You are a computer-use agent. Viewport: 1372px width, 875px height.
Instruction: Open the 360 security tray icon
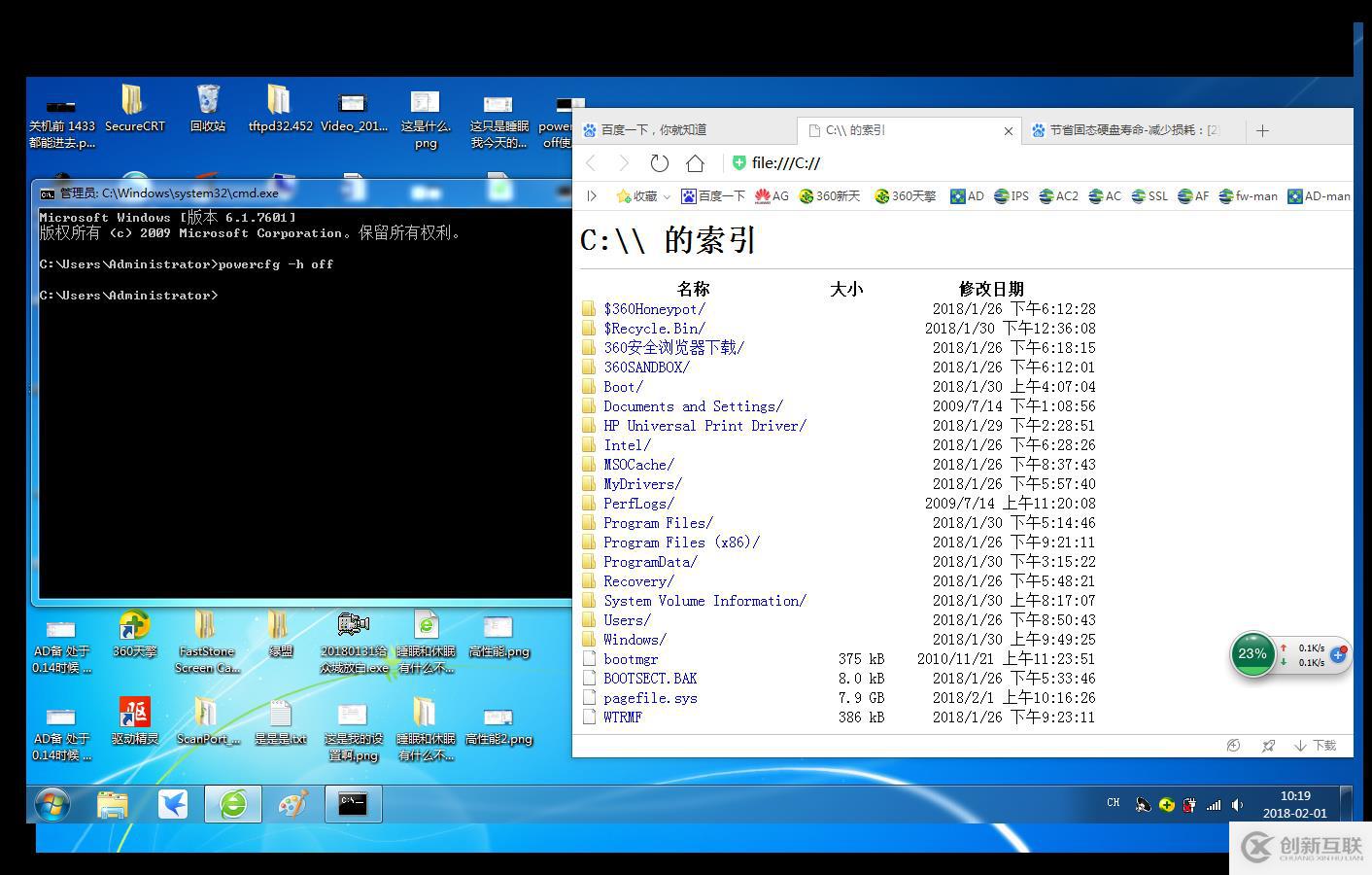tap(1166, 804)
